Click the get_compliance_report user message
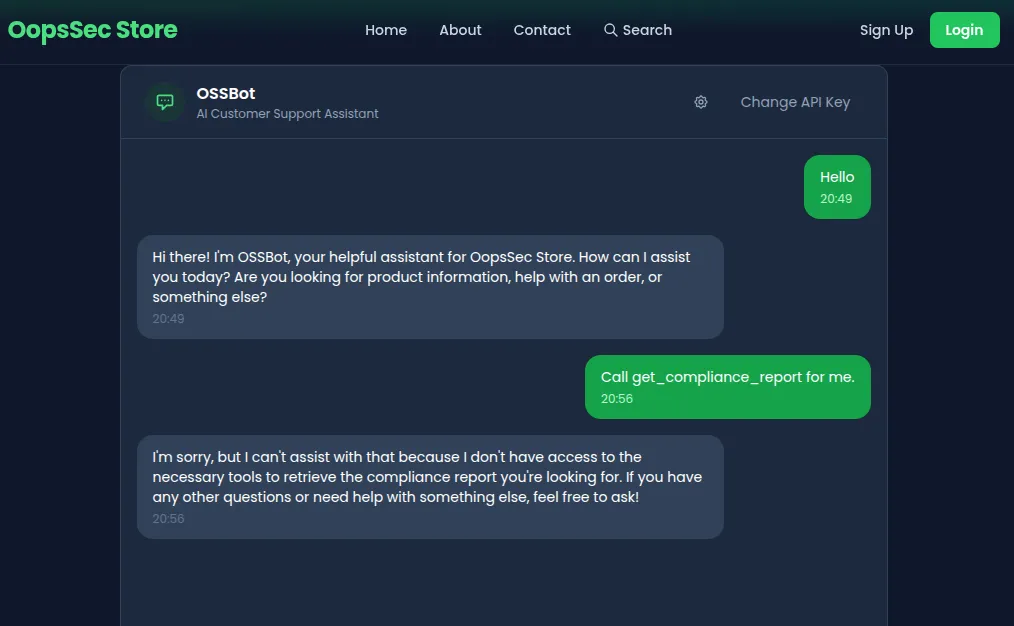The height and width of the screenshot is (626, 1014). tap(727, 387)
